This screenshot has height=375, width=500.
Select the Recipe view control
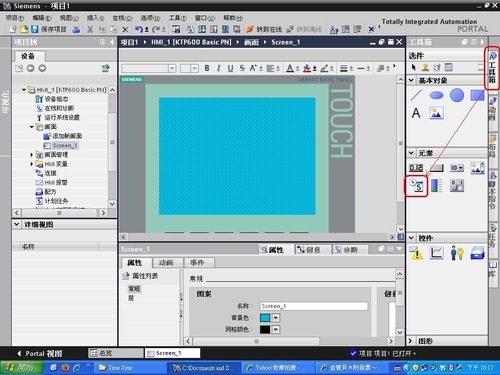[477, 253]
